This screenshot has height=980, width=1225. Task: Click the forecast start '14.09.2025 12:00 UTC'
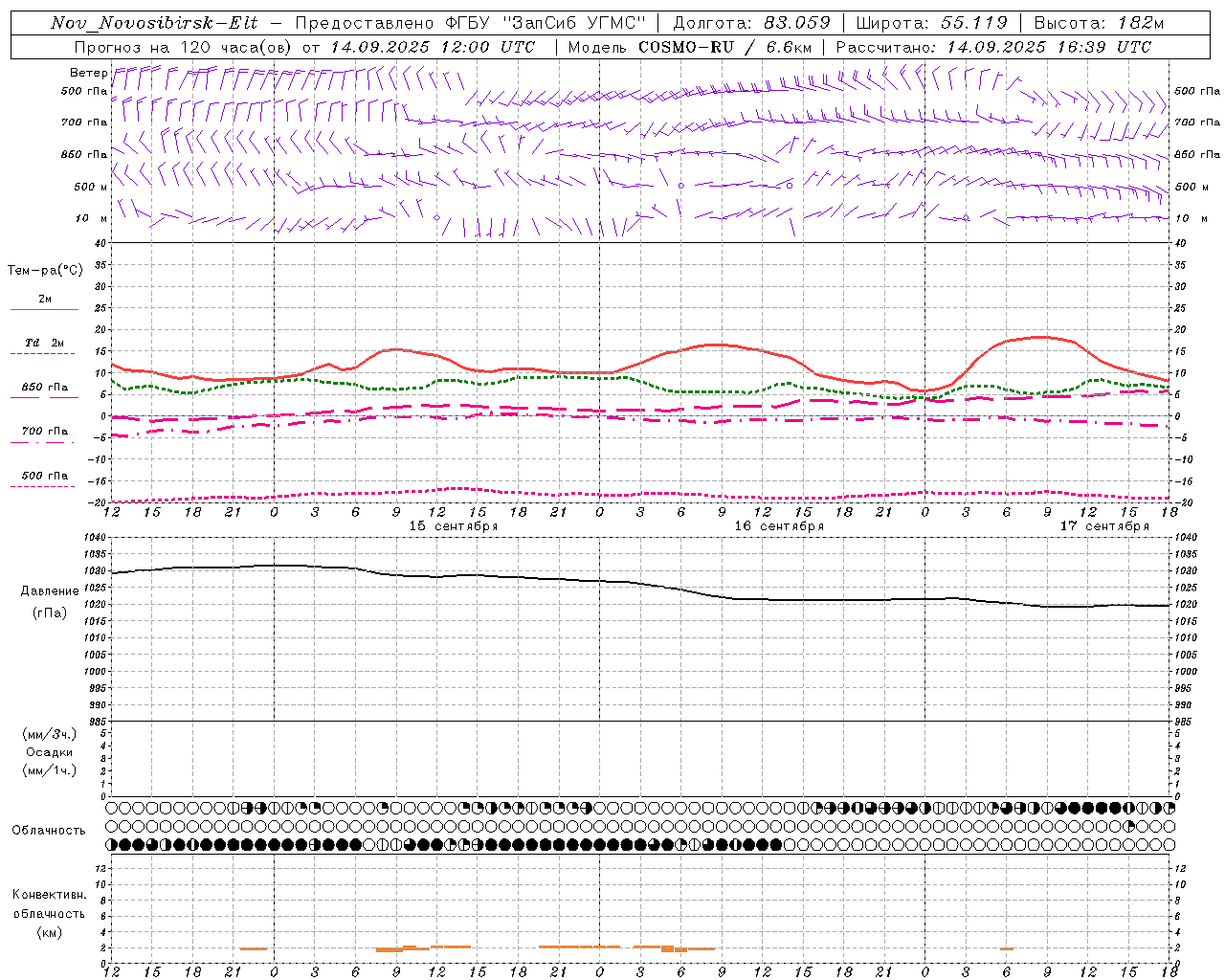point(433,47)
